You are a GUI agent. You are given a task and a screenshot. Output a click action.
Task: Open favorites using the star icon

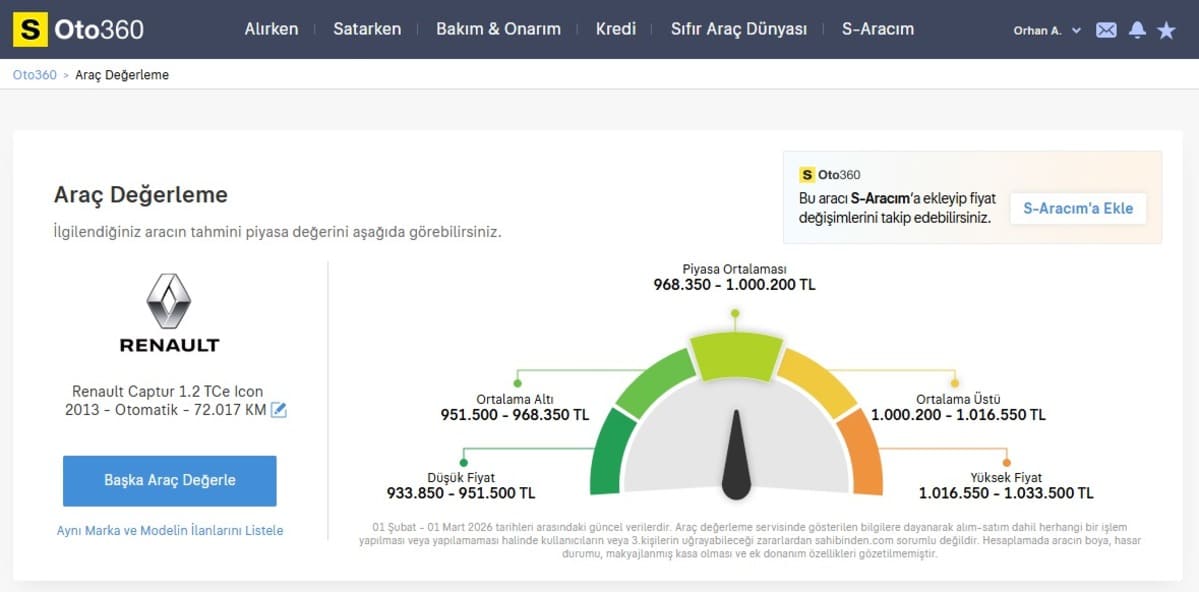[1167, 30]
